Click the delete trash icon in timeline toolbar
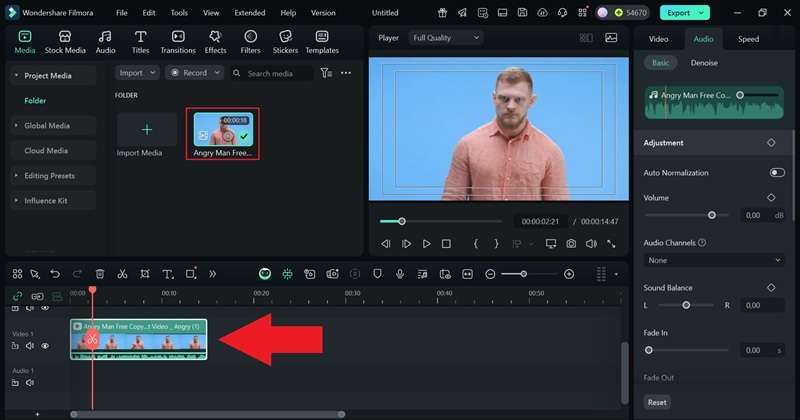The height and width of the screenshot is (420, 800). coord(100,274)
